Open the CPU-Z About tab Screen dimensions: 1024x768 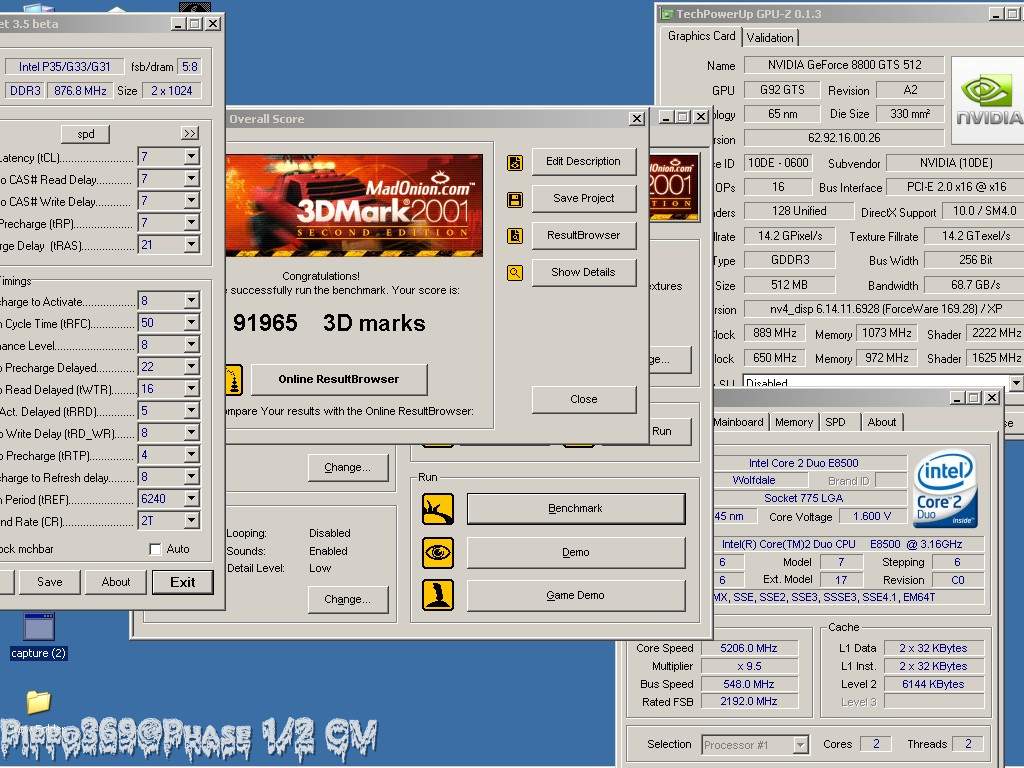[x=882, y=422]
